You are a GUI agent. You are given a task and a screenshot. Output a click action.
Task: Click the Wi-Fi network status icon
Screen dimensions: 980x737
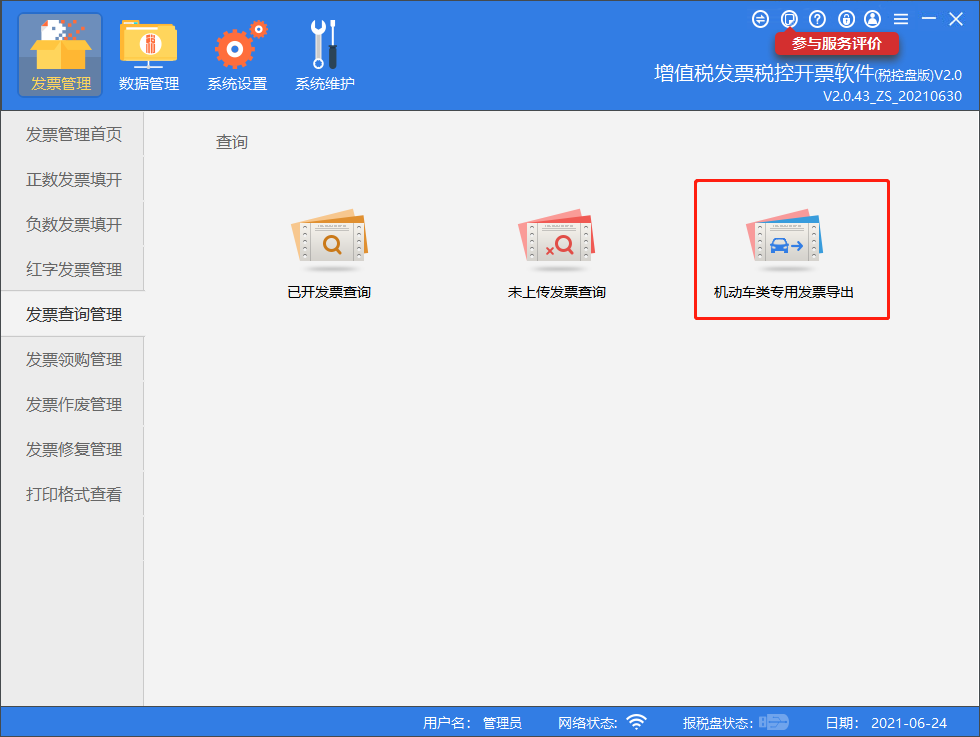pyautogui.click(x=636, y=722)
